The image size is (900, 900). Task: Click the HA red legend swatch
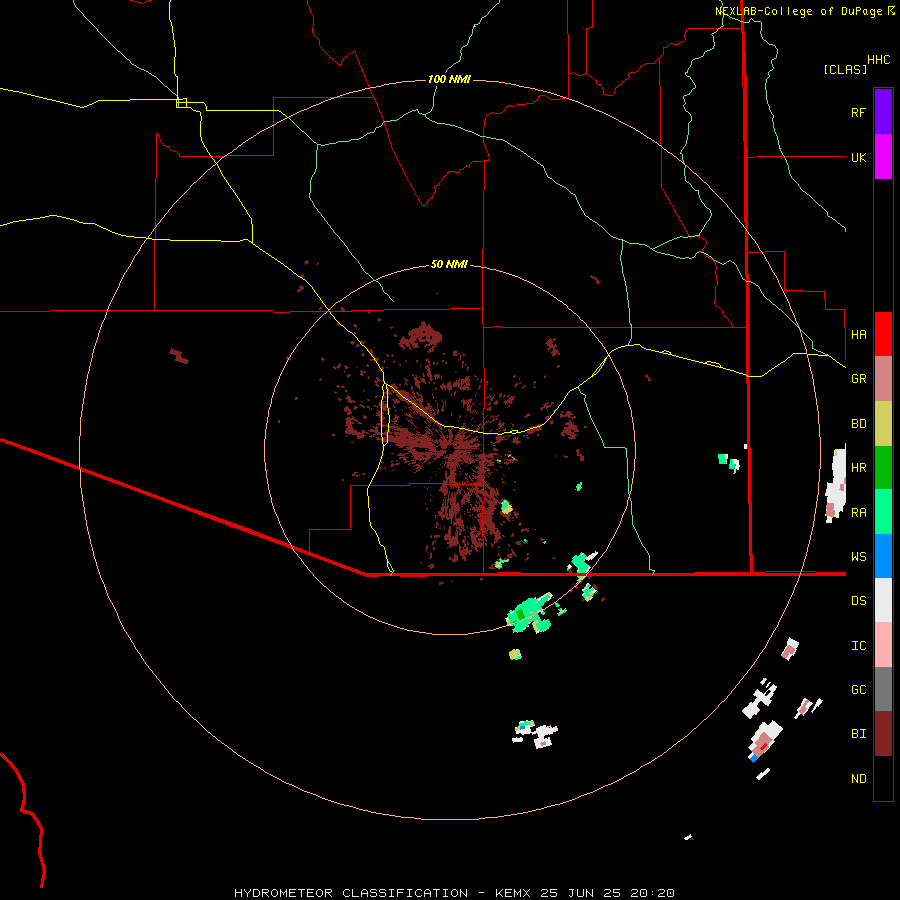click(883, 334)
